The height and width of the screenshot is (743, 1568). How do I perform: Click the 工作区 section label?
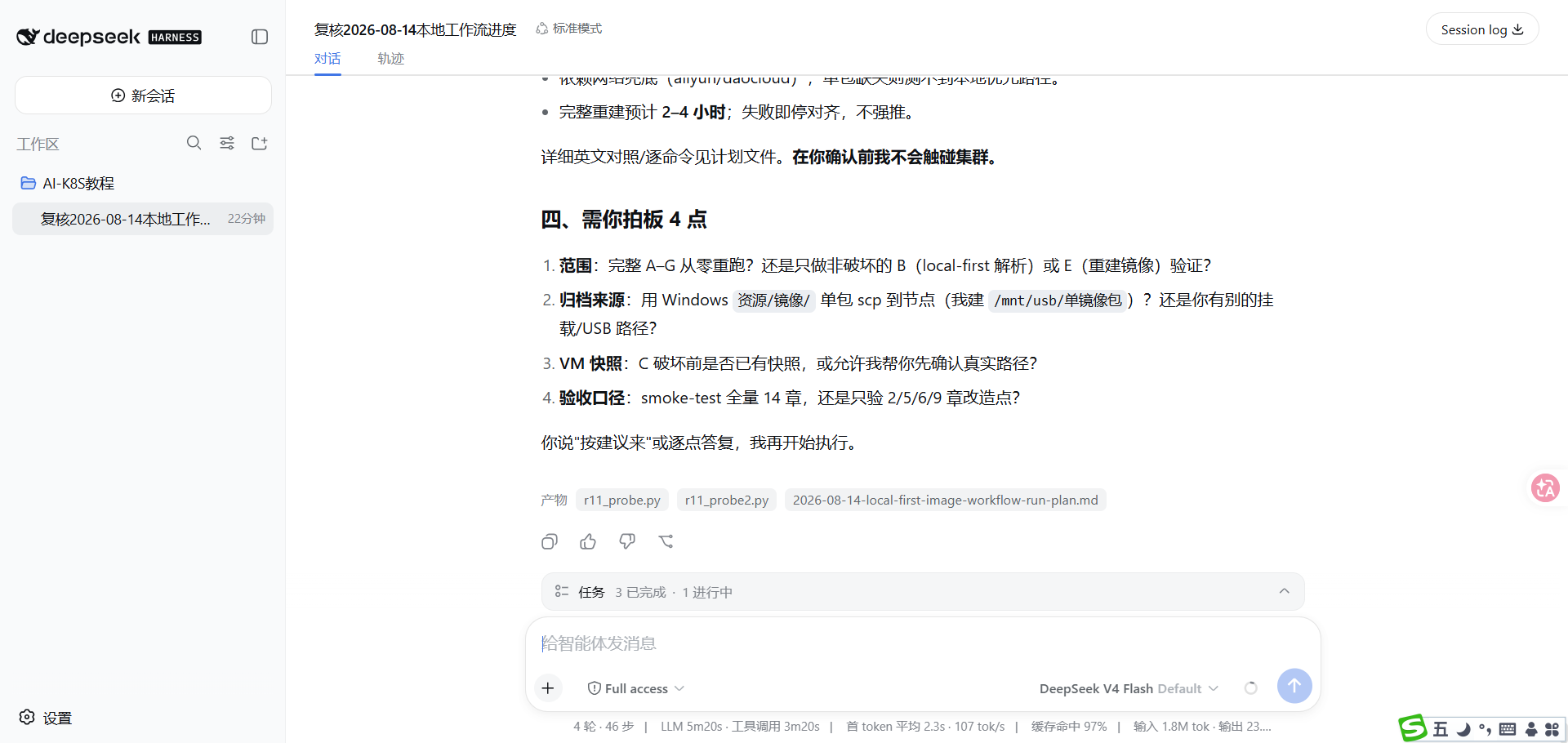(x=38, y=144)
